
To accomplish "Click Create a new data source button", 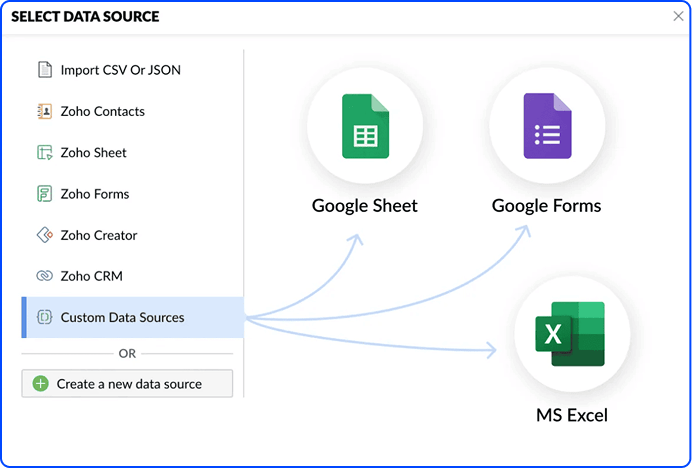I will click(127, 384).
